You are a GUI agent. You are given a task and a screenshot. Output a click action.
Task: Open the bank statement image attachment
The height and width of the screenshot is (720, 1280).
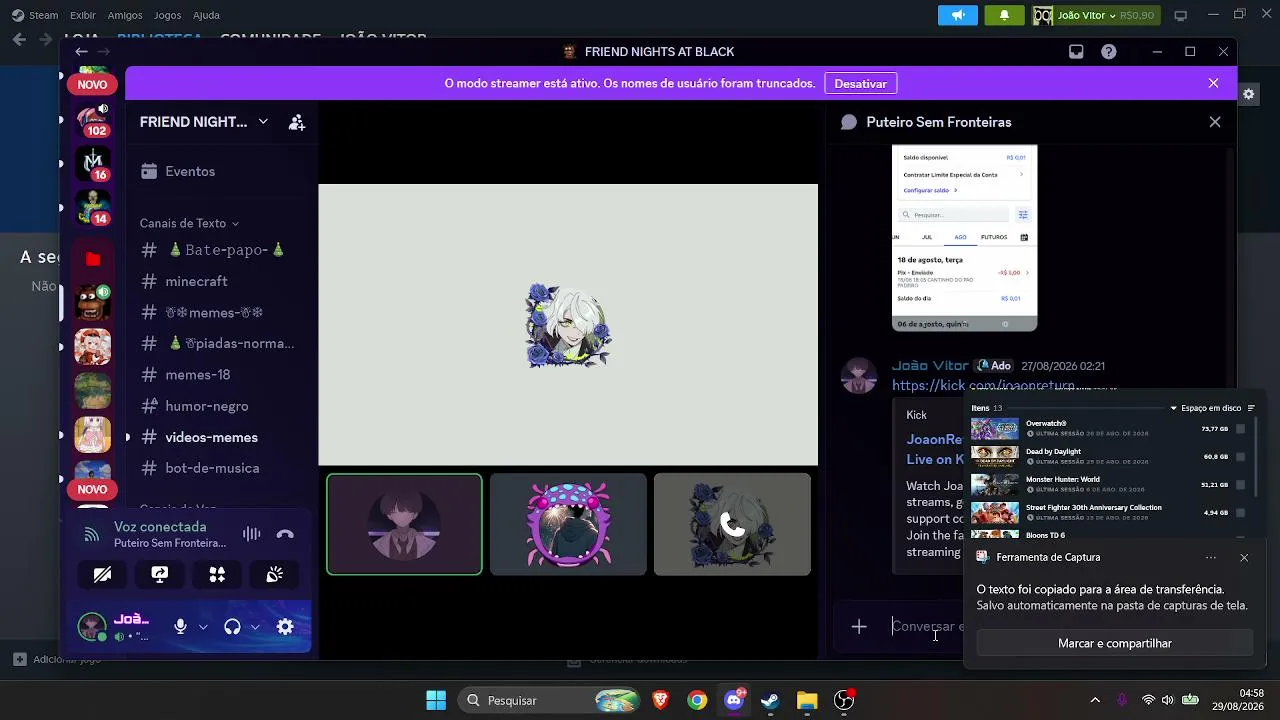[x=964, y=238]
